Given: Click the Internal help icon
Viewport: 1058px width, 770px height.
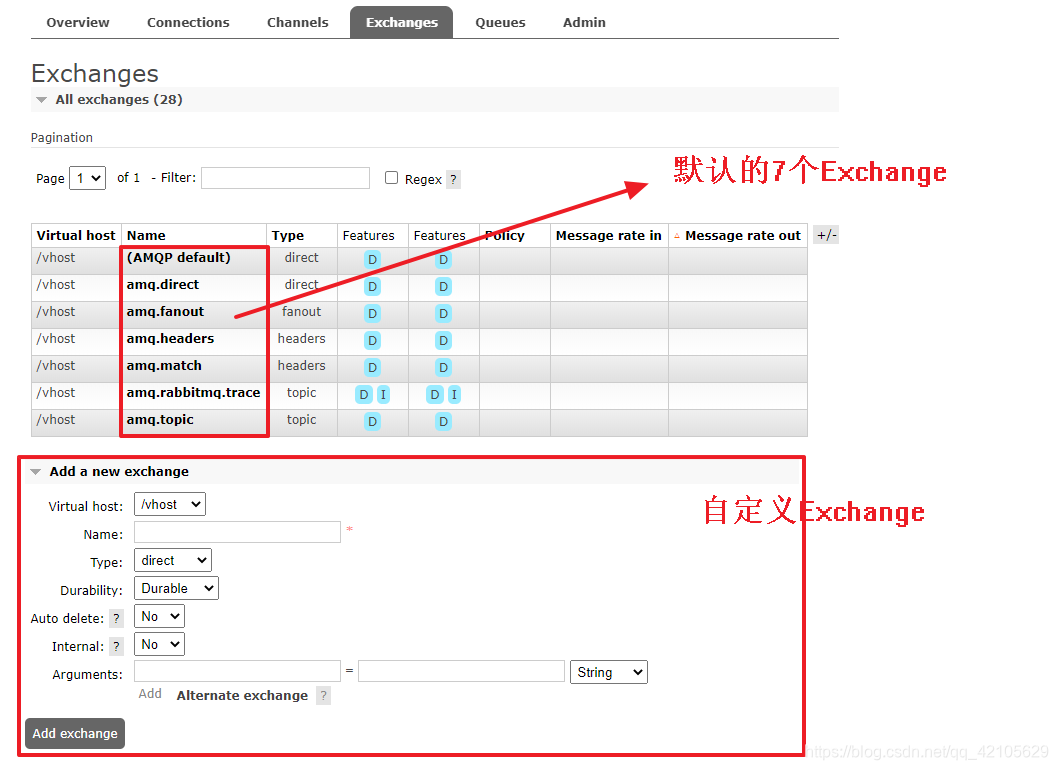Looking at the screenshot, I should pyautogui.click(x=116, y=647).
